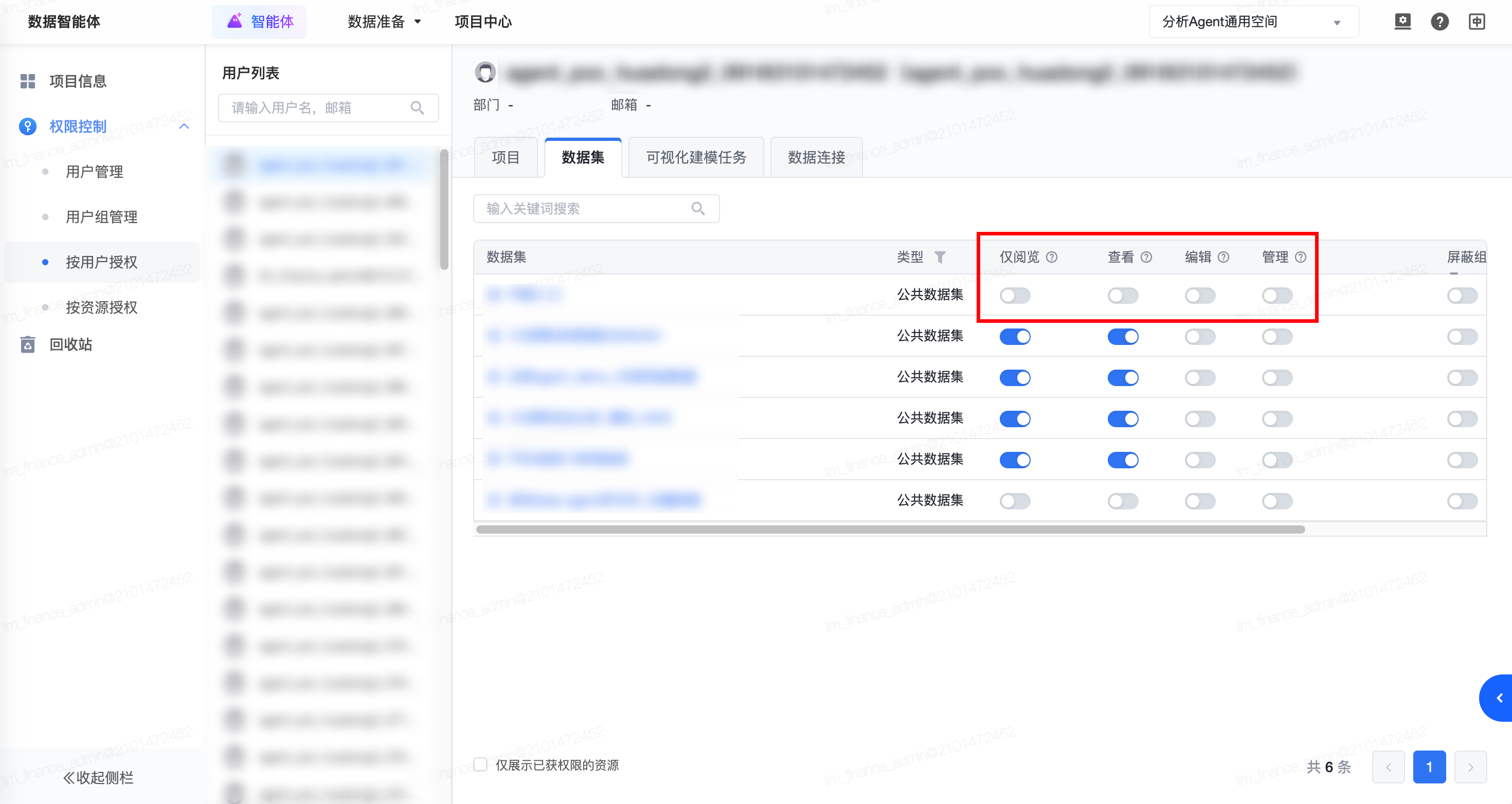Turn off 查看 switch in third dataset row

coord(1123,377)
